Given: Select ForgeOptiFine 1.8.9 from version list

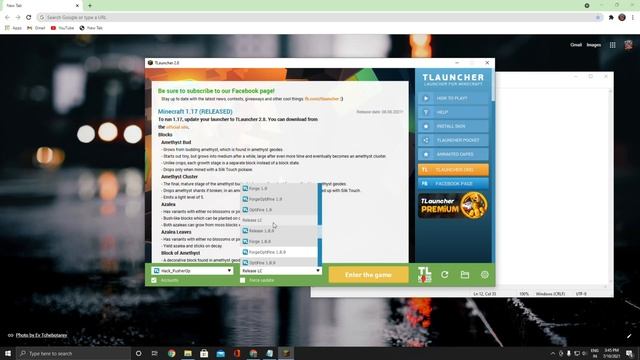Looking at the screenshot, I should [279, 252].
